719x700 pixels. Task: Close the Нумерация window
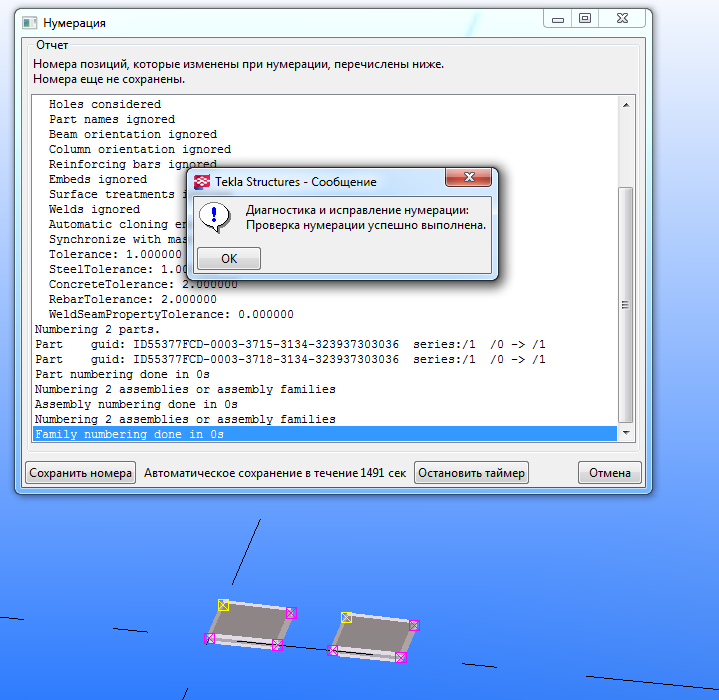[x=622, y=18]
